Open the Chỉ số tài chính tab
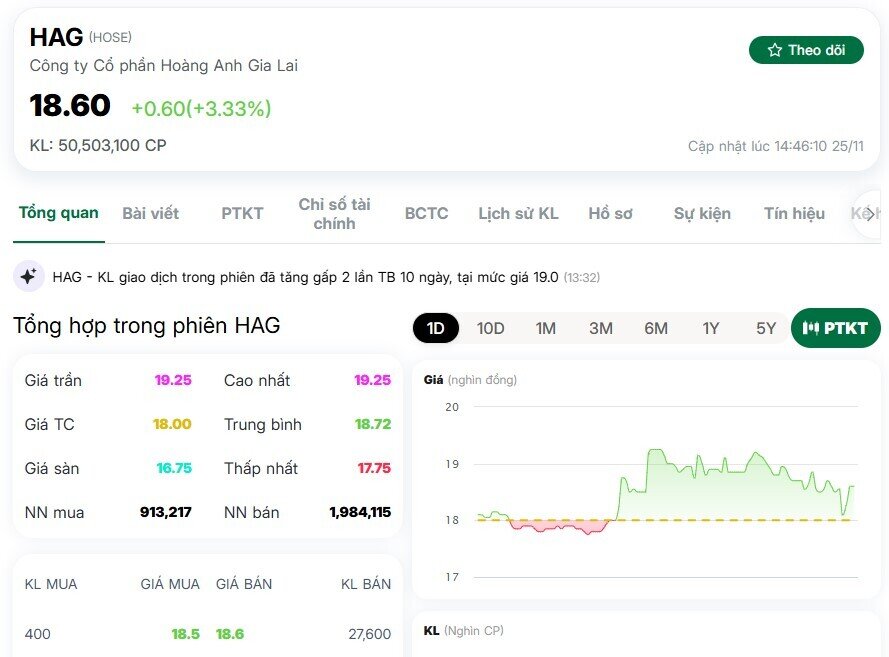This screenshot has height=657, width=889. coord(335,213)
